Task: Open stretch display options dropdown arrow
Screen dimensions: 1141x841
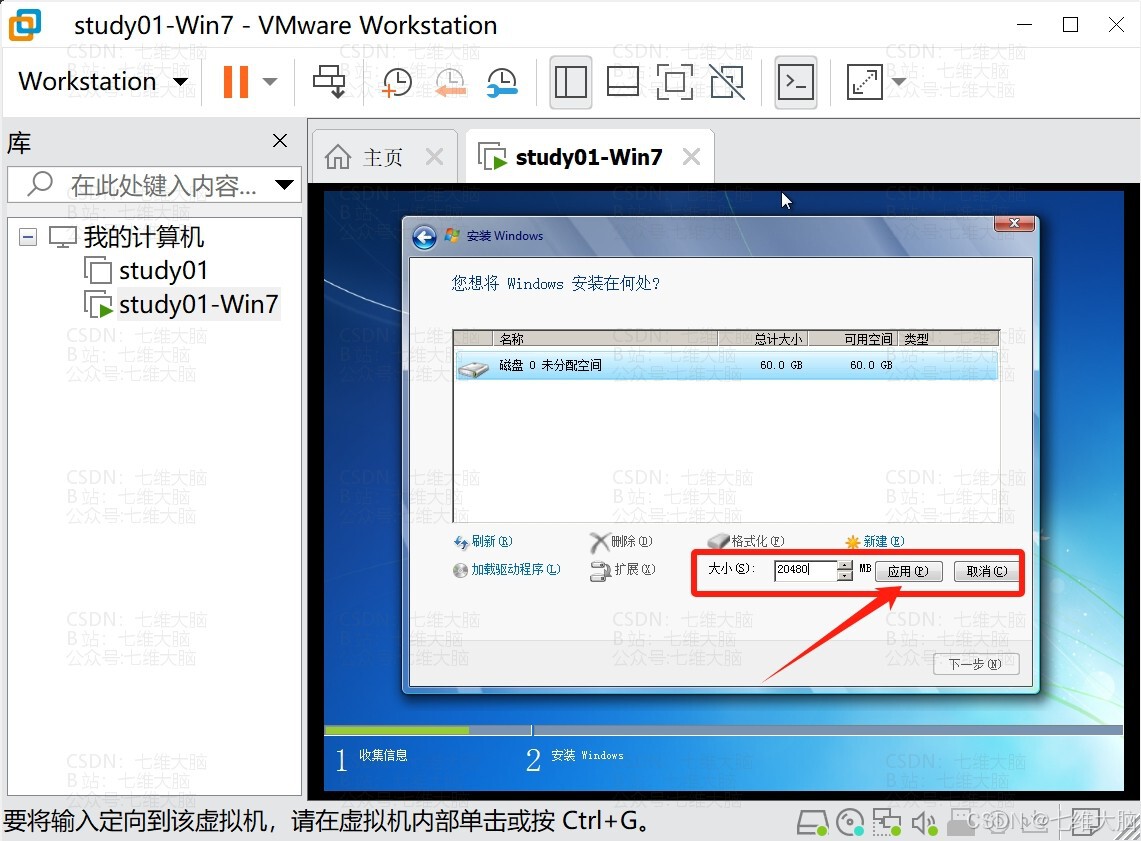Action: click(899, 81)
